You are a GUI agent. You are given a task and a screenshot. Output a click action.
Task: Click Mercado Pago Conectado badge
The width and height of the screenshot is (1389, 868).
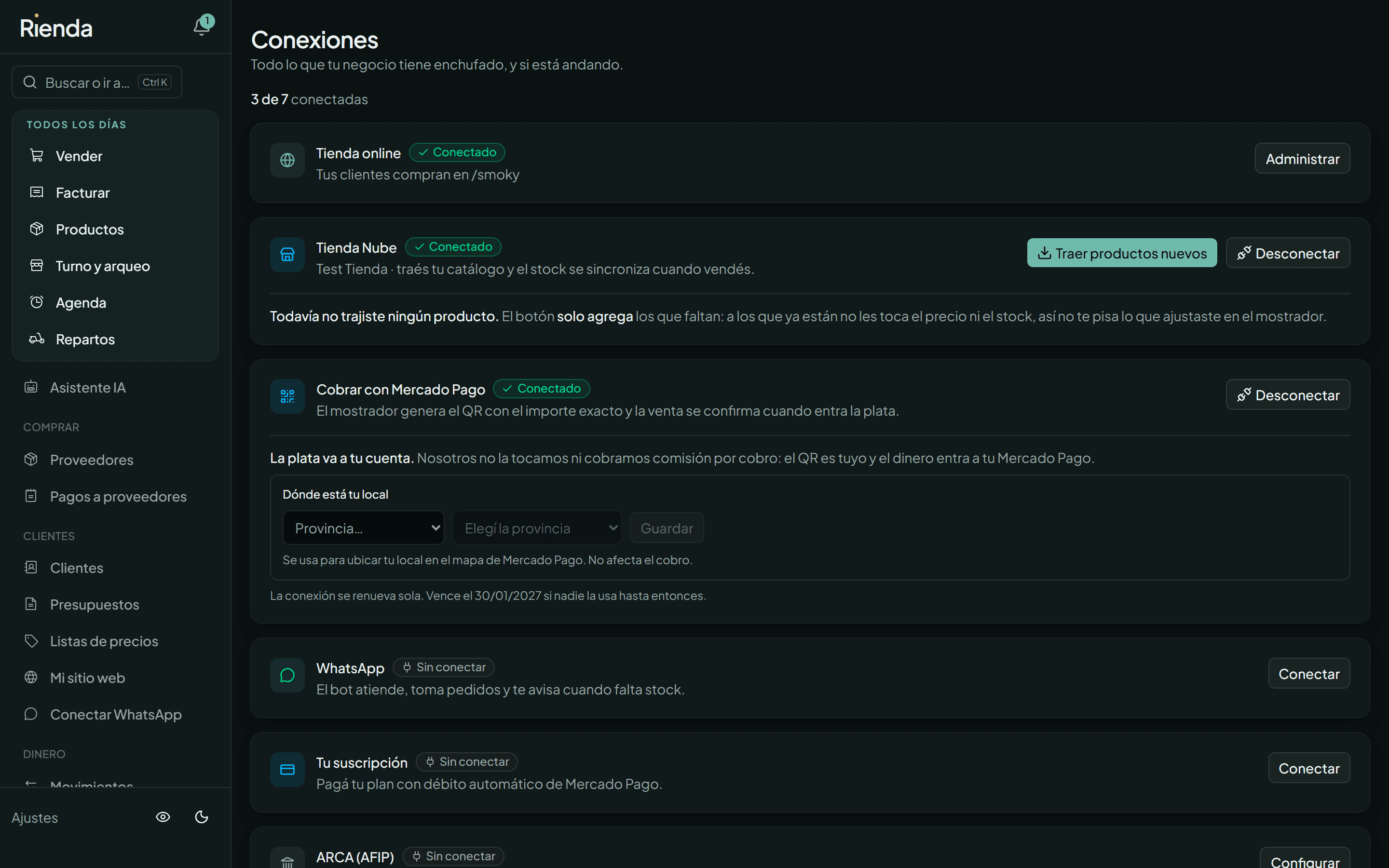[542, 389]
